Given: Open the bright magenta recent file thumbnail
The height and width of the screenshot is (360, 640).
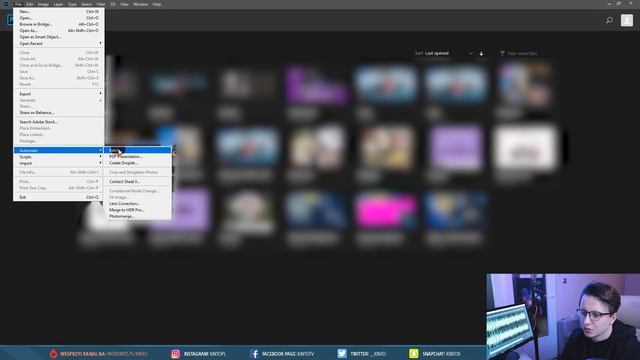Looking at the screenshot, I should (386, 211).
